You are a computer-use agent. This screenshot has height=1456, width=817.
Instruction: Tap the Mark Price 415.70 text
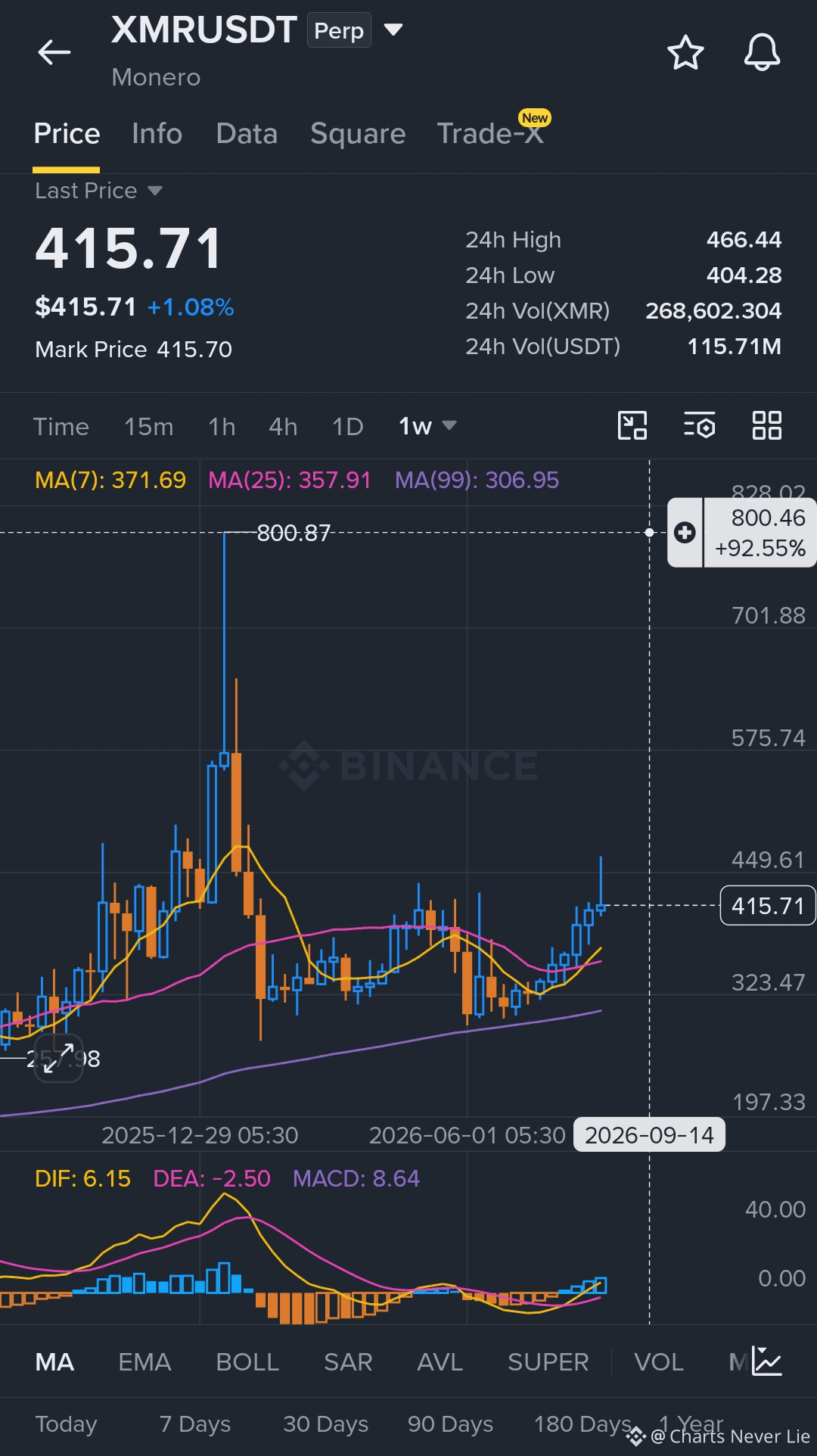tap(134, 350)
